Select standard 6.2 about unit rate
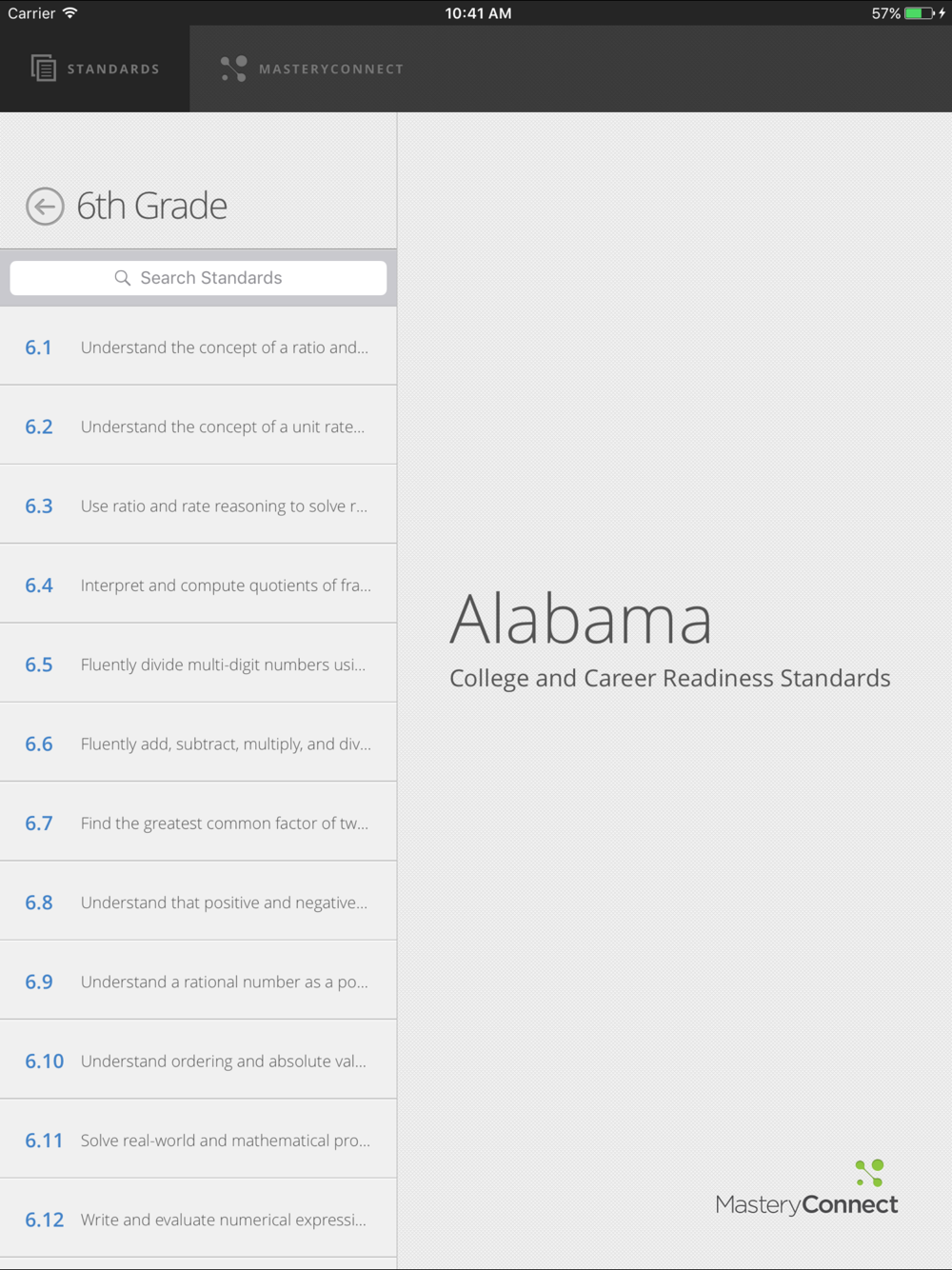 click(198, 426)
